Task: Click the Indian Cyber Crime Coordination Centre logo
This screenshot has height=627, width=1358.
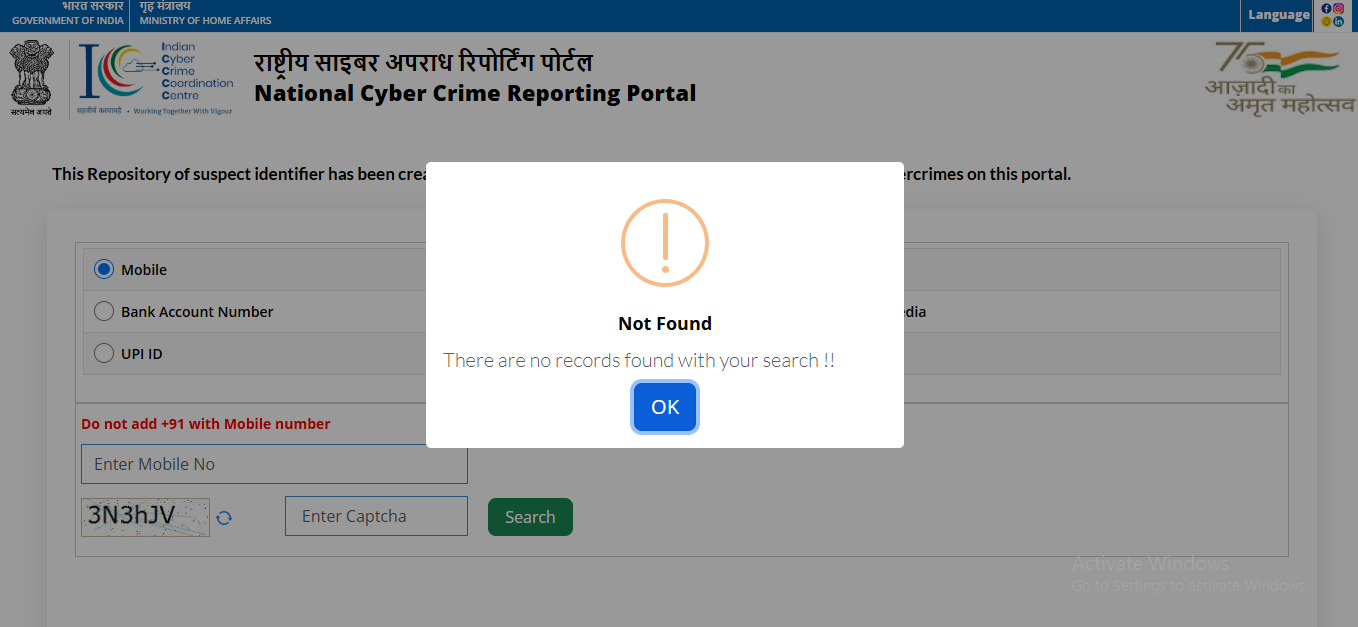Action: [x=155, y=78]
